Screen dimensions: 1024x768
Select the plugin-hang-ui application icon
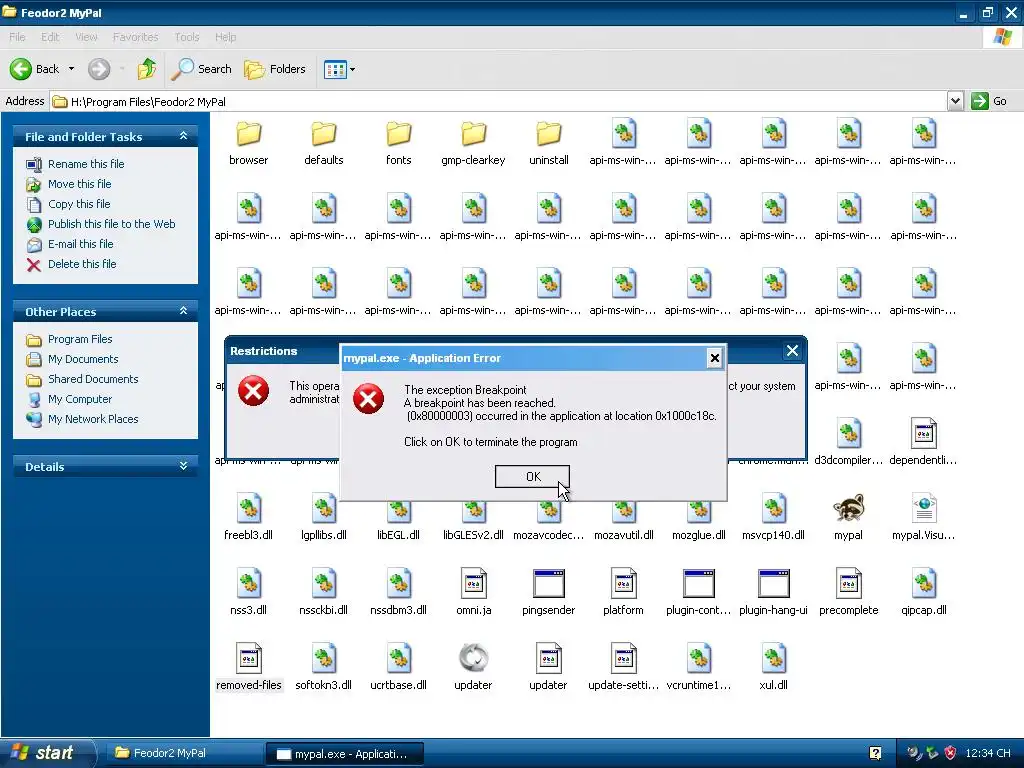coord(773,592)
